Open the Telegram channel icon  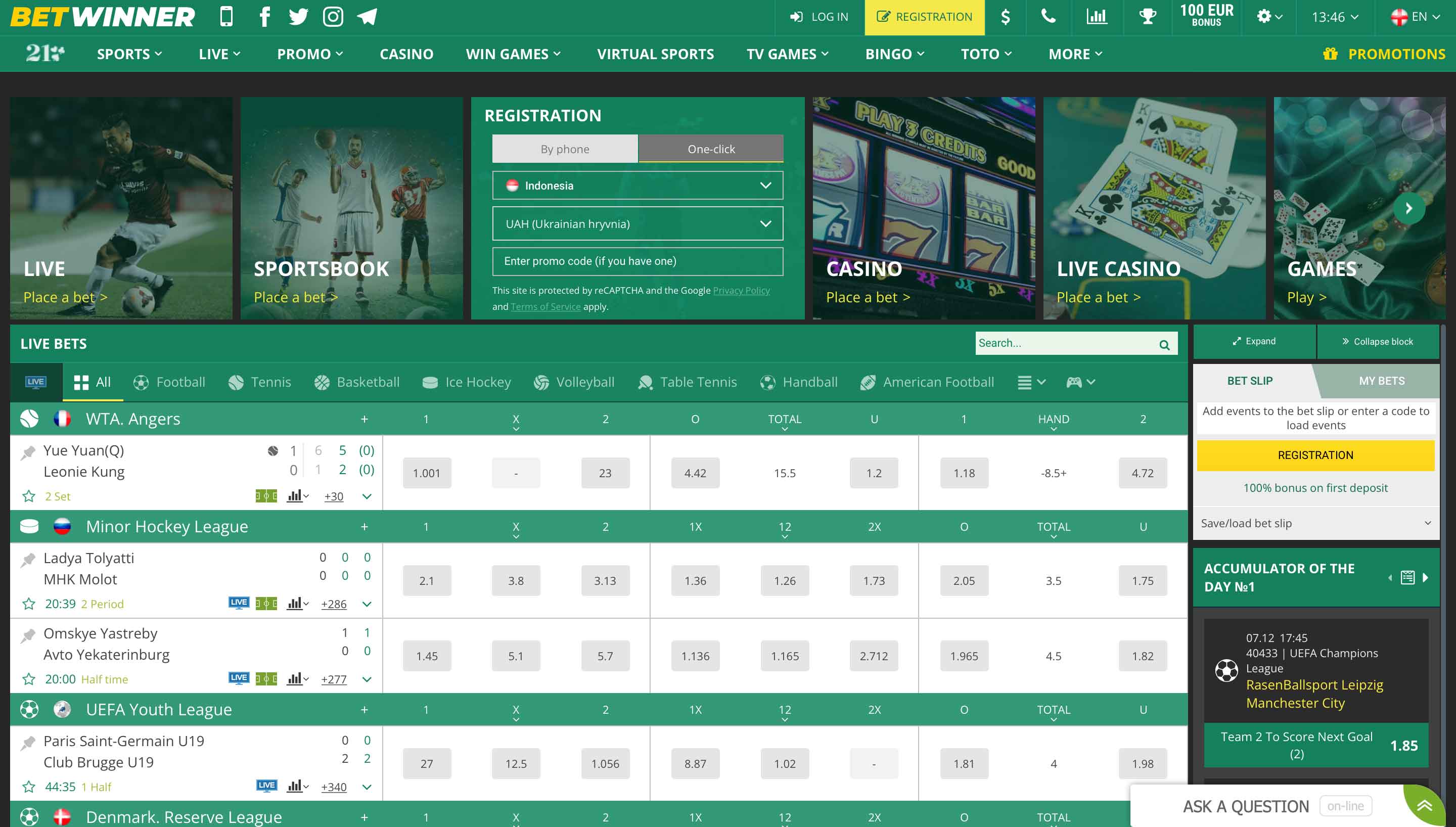click(x=367, y=17)
